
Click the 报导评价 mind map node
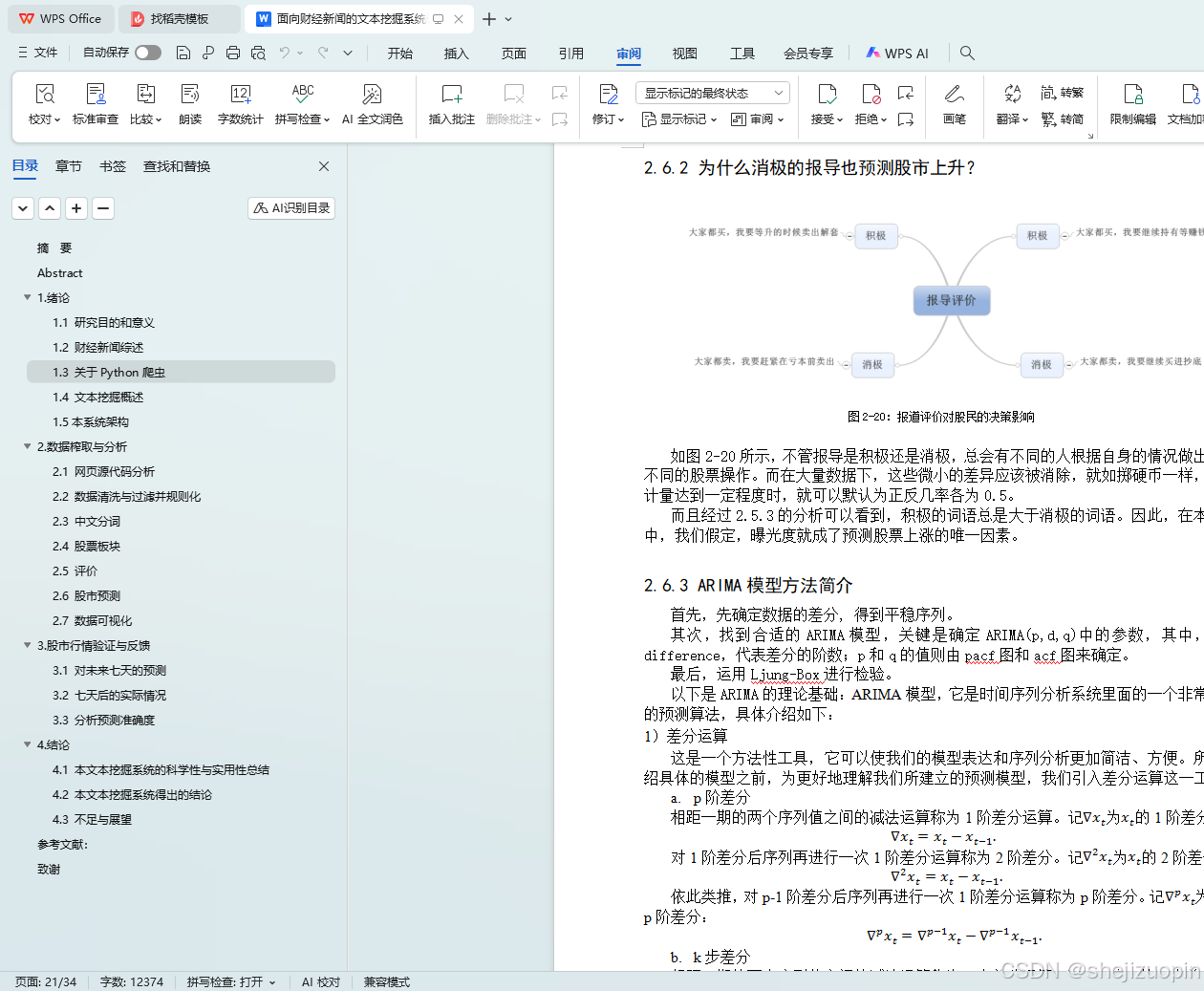[952, 300]
